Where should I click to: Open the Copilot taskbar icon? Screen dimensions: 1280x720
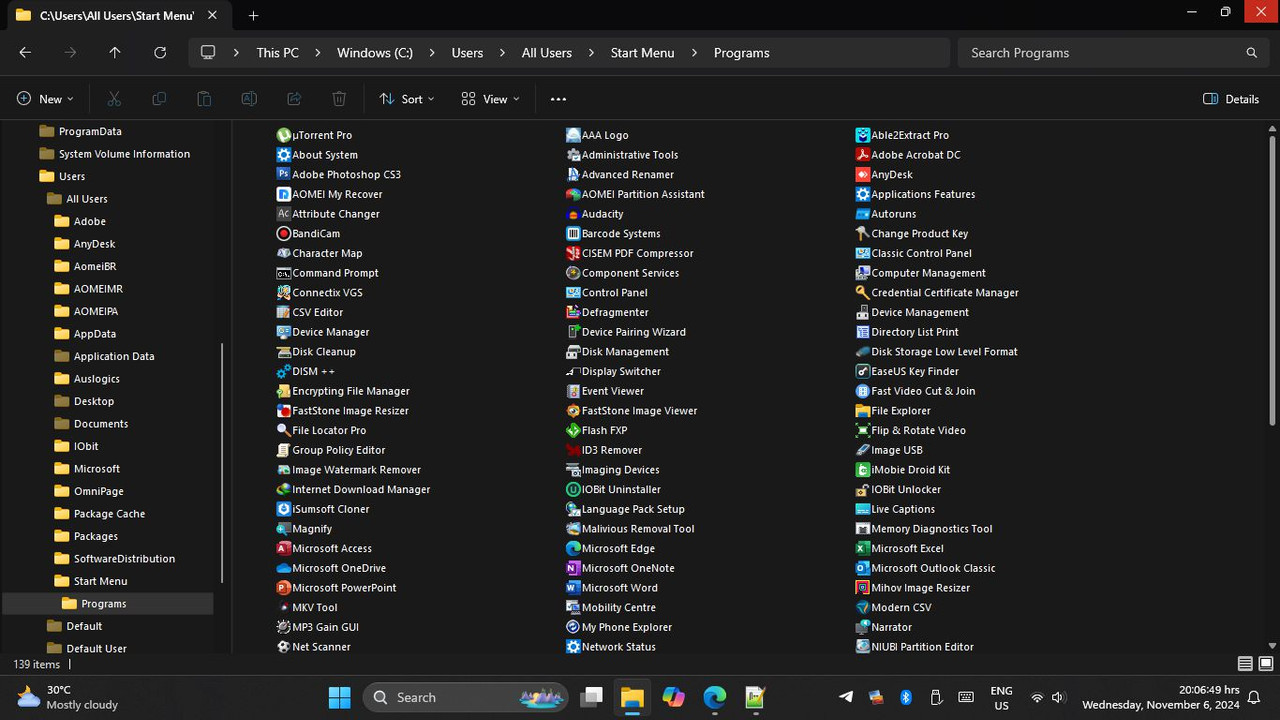pyautogui.click(x=673, y=697)
